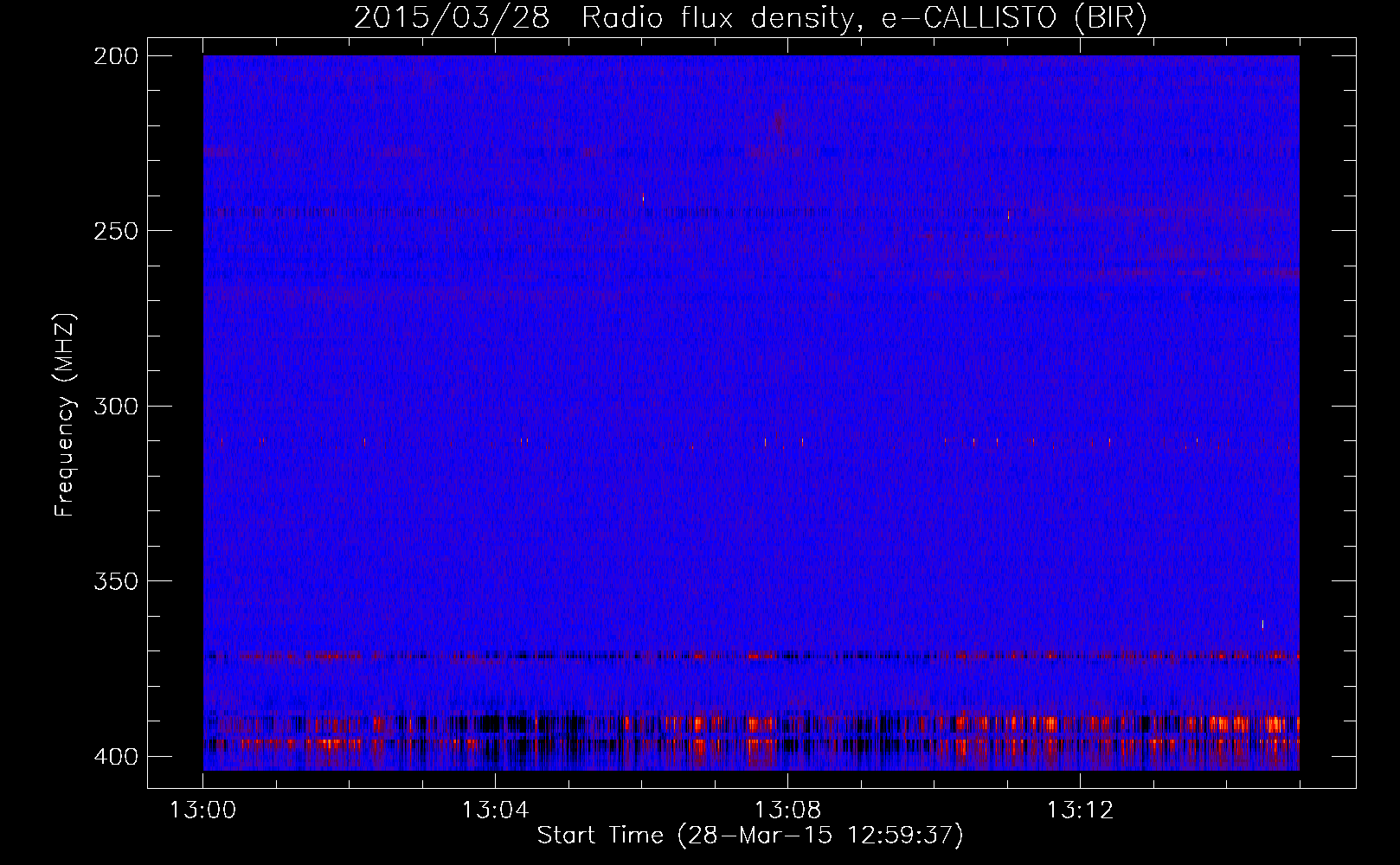Click the 300 frequency tick label
The height and width of the screenshot is (865, 1400).
click(x=115, y=406)
